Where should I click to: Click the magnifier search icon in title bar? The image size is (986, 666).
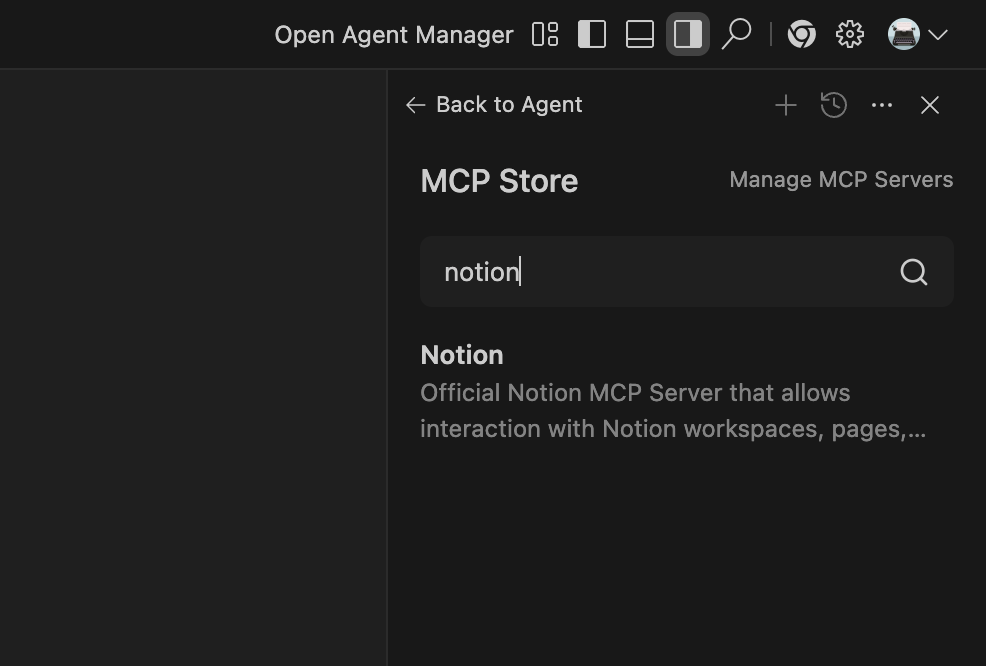736,34
